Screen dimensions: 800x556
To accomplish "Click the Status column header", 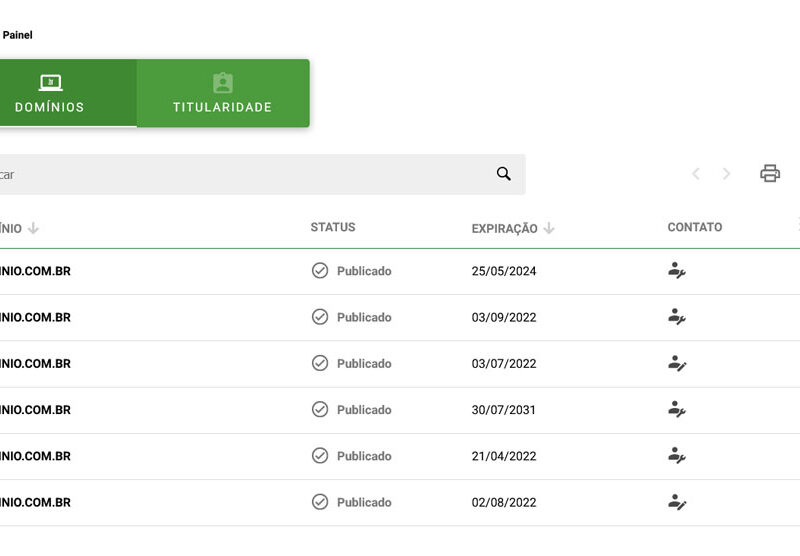I will [x=333, y=227].
